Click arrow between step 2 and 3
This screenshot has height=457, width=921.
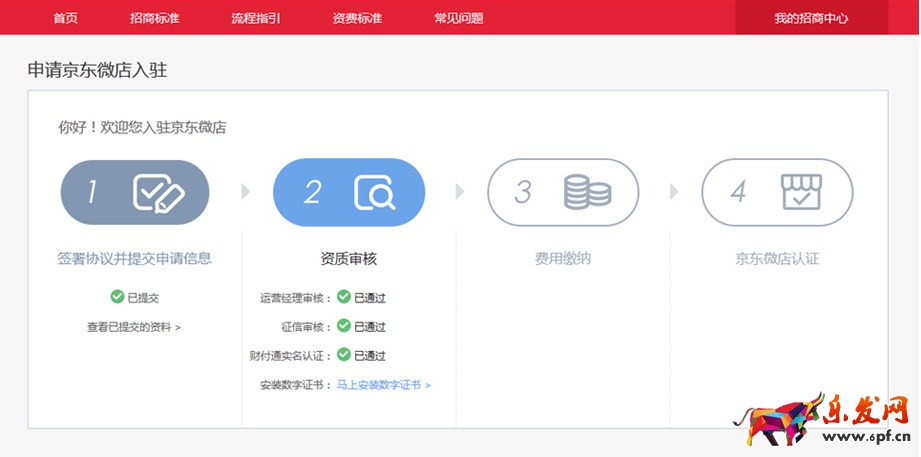(460, 192)
